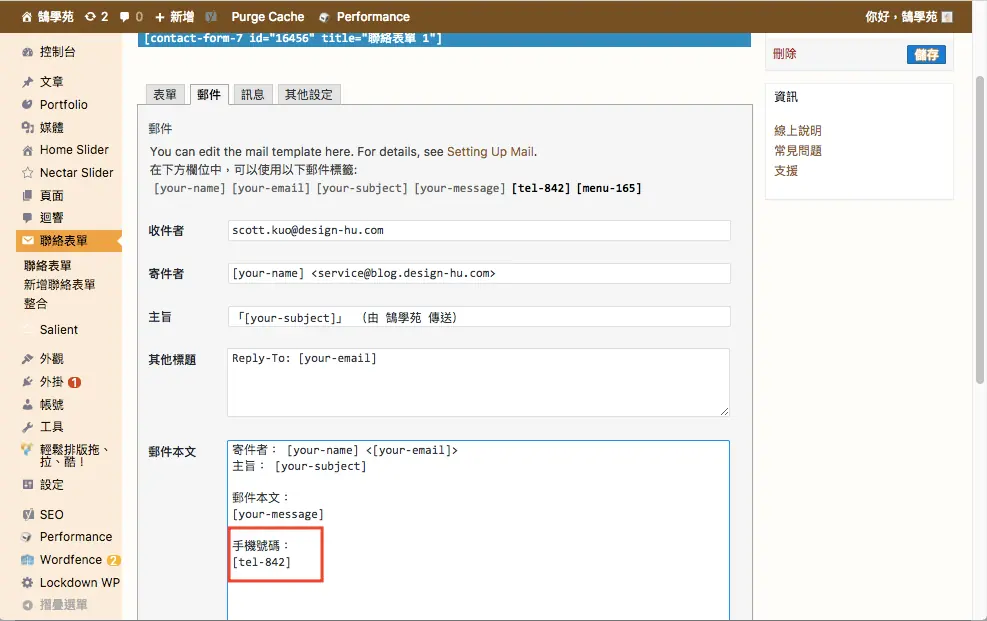
Task: Click Purge Cache in the admin bar
Action: point(268,17)
